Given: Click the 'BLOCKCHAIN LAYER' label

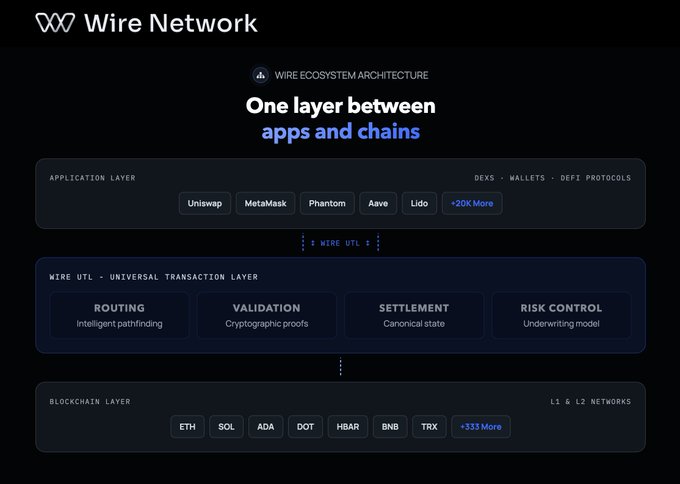Looking at the screenshot, I should click(90, 402).
